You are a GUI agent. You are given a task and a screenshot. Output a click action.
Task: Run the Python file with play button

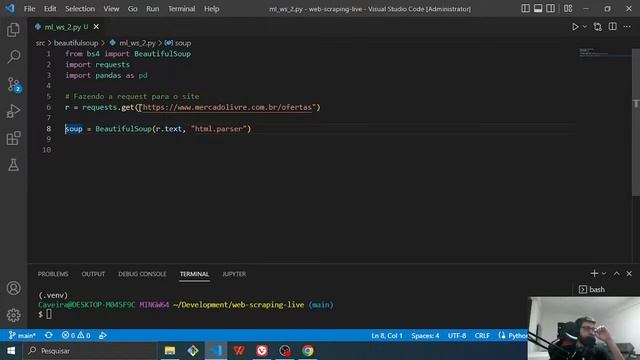pyautogui.click(x=575, y=27)
